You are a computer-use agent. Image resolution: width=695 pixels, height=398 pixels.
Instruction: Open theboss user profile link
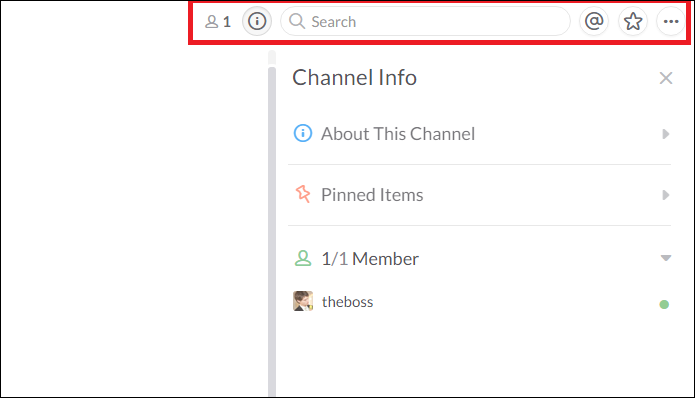(348, 302)
